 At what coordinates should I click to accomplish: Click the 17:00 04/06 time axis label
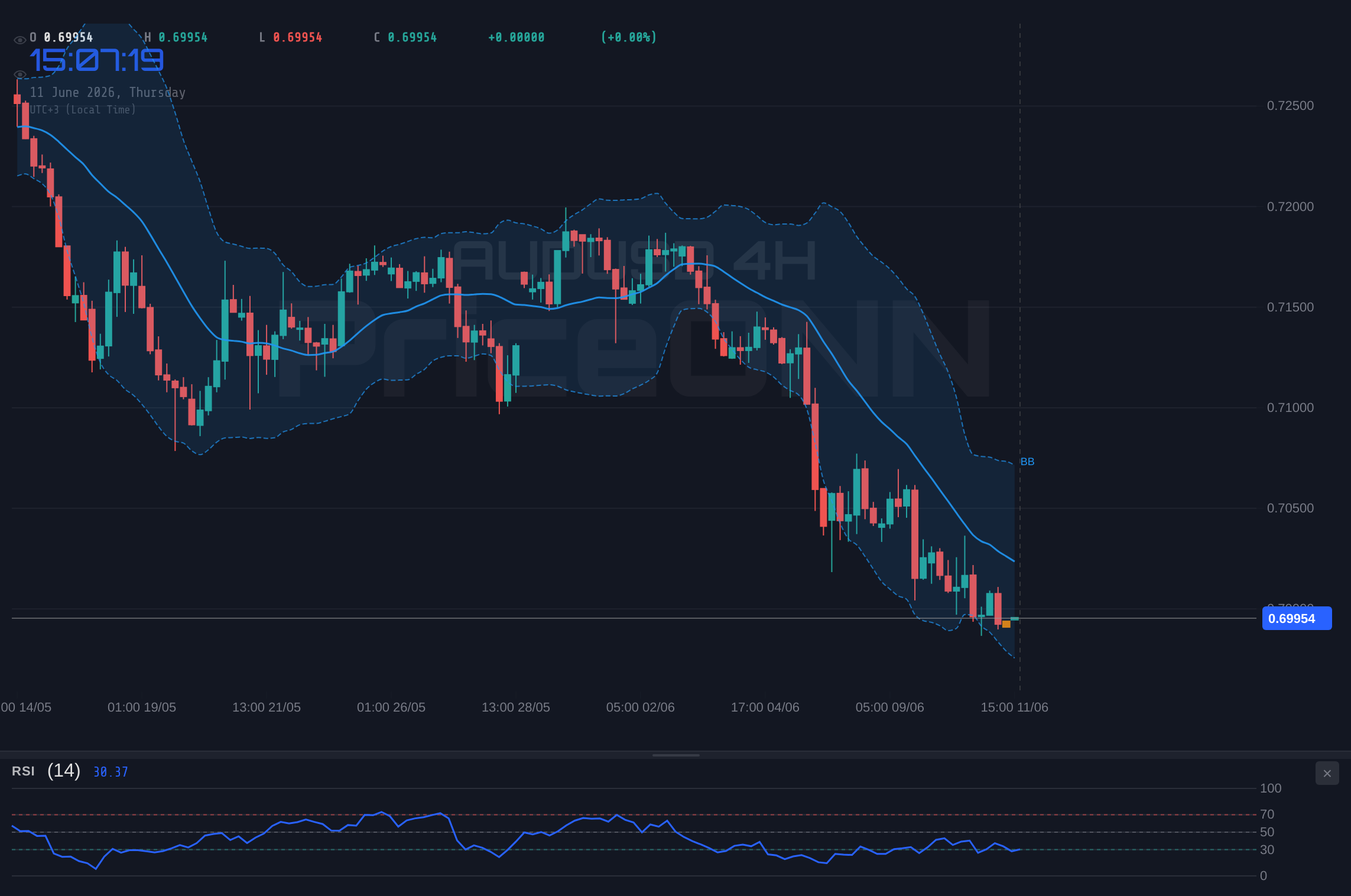(x=765, y=707)
